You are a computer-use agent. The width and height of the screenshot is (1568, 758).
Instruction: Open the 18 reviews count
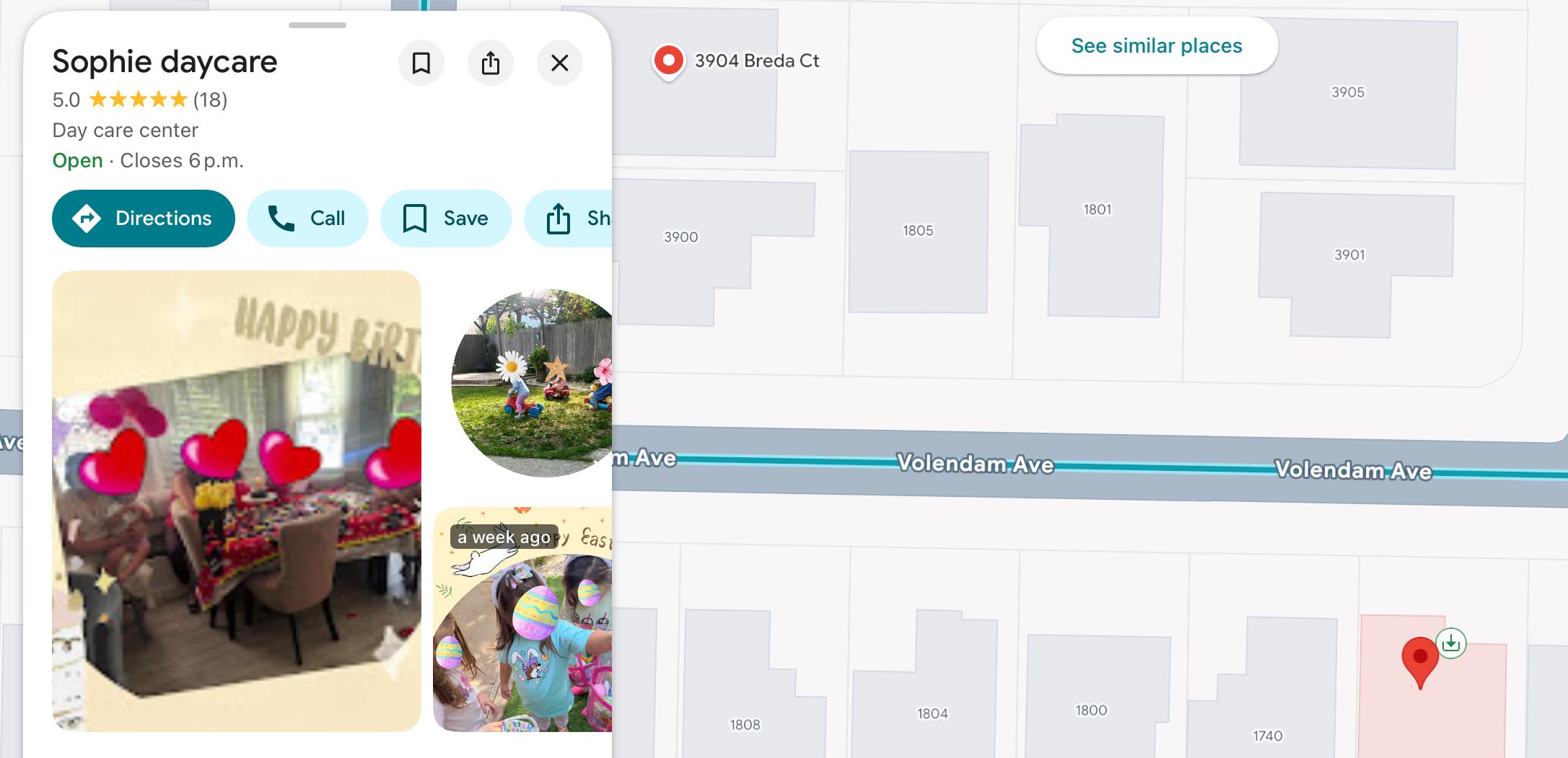click(x=210, y=100)
